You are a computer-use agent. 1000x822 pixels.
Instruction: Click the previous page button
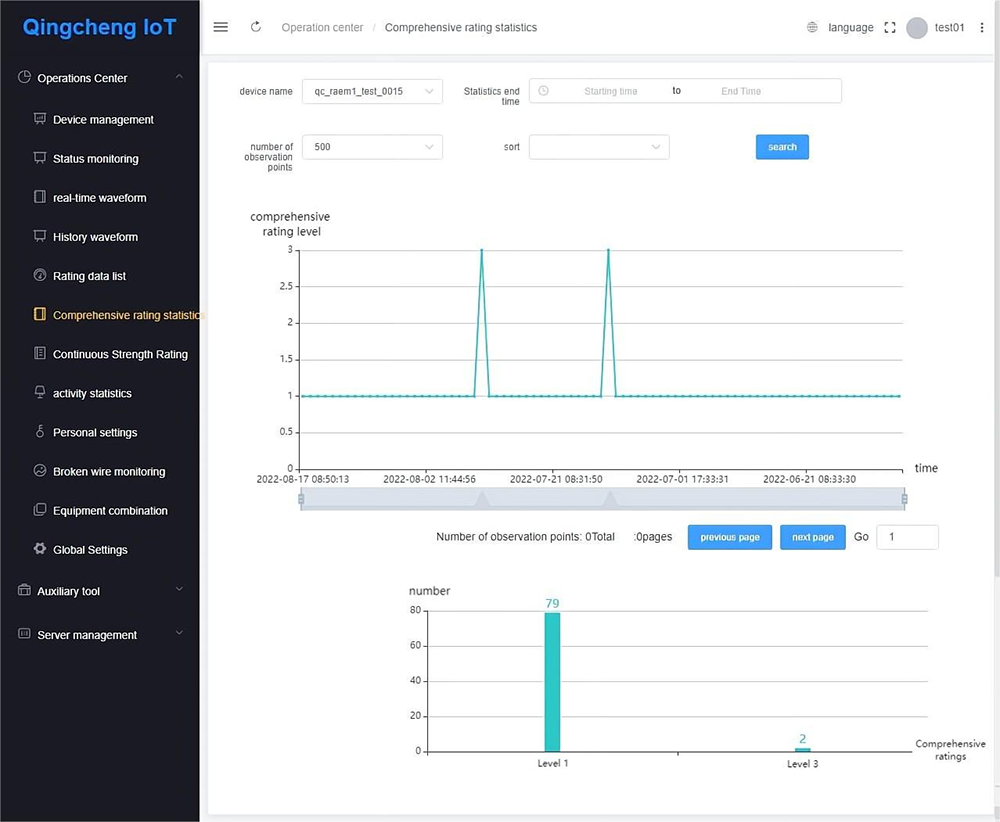pos(730,537)
